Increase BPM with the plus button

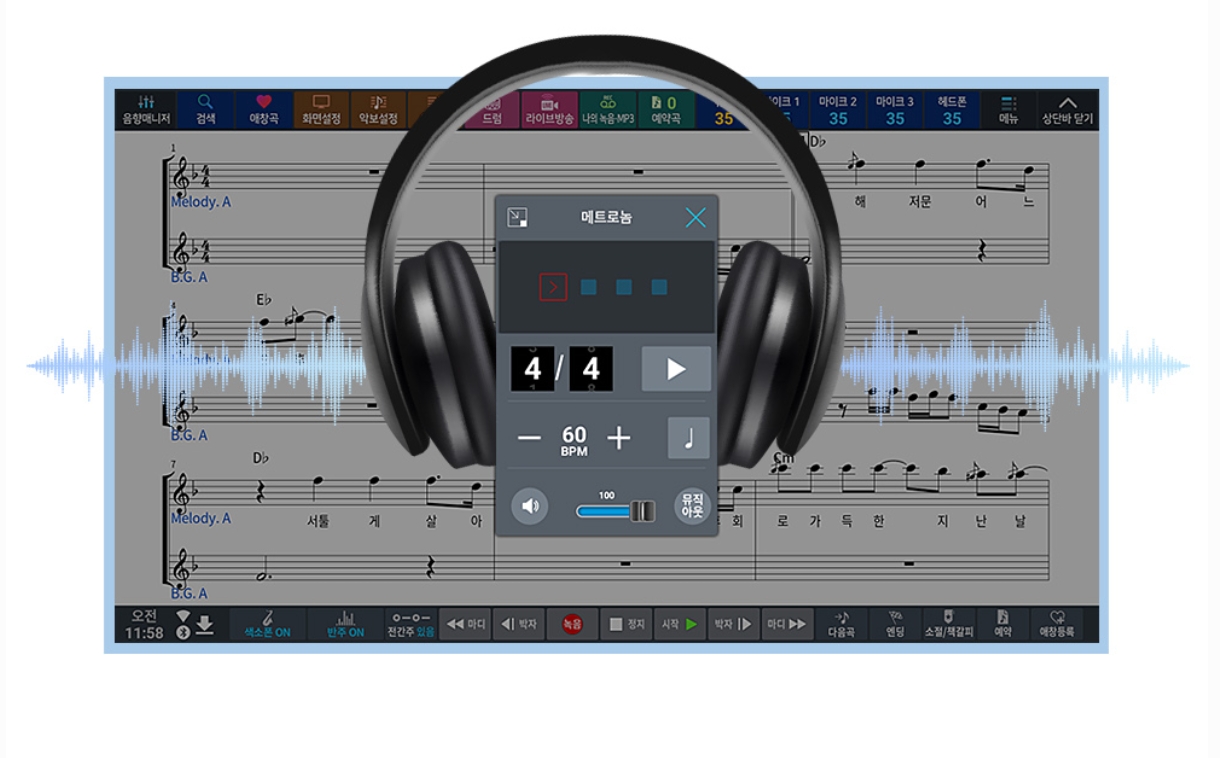619,438
